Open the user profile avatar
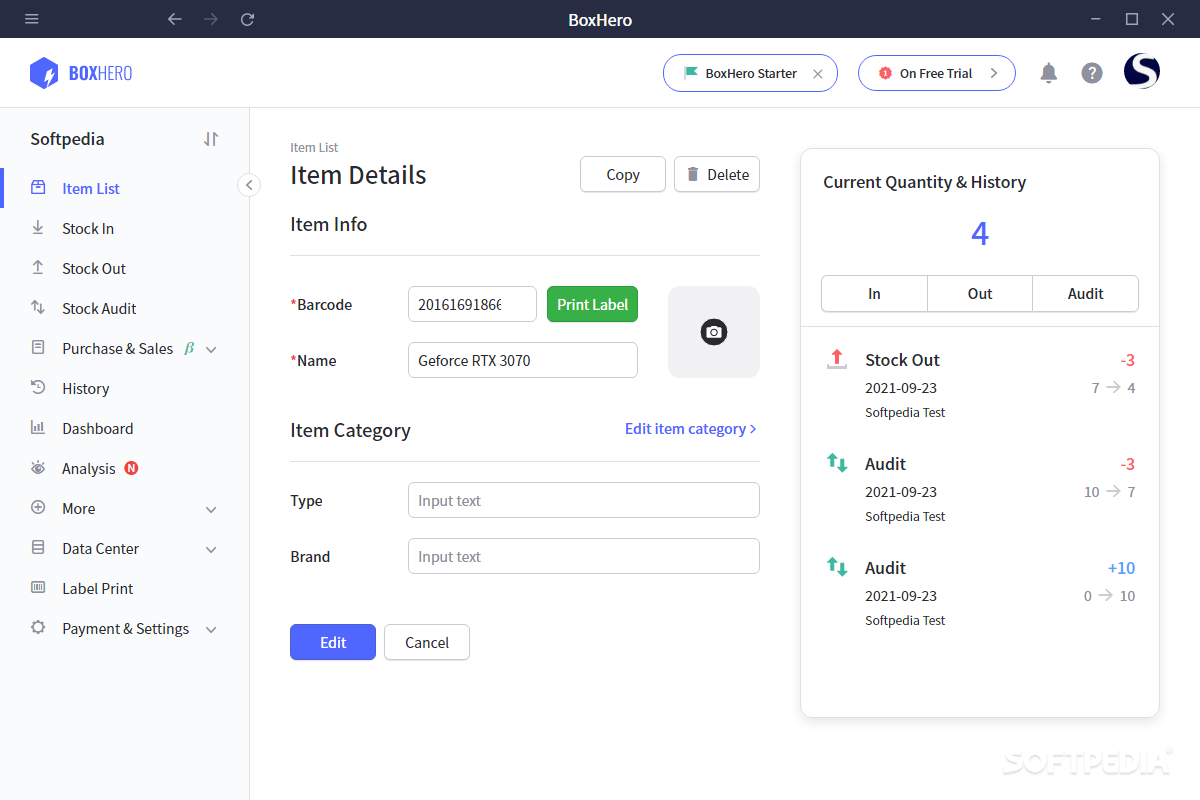 click(x=1142, y=72)
